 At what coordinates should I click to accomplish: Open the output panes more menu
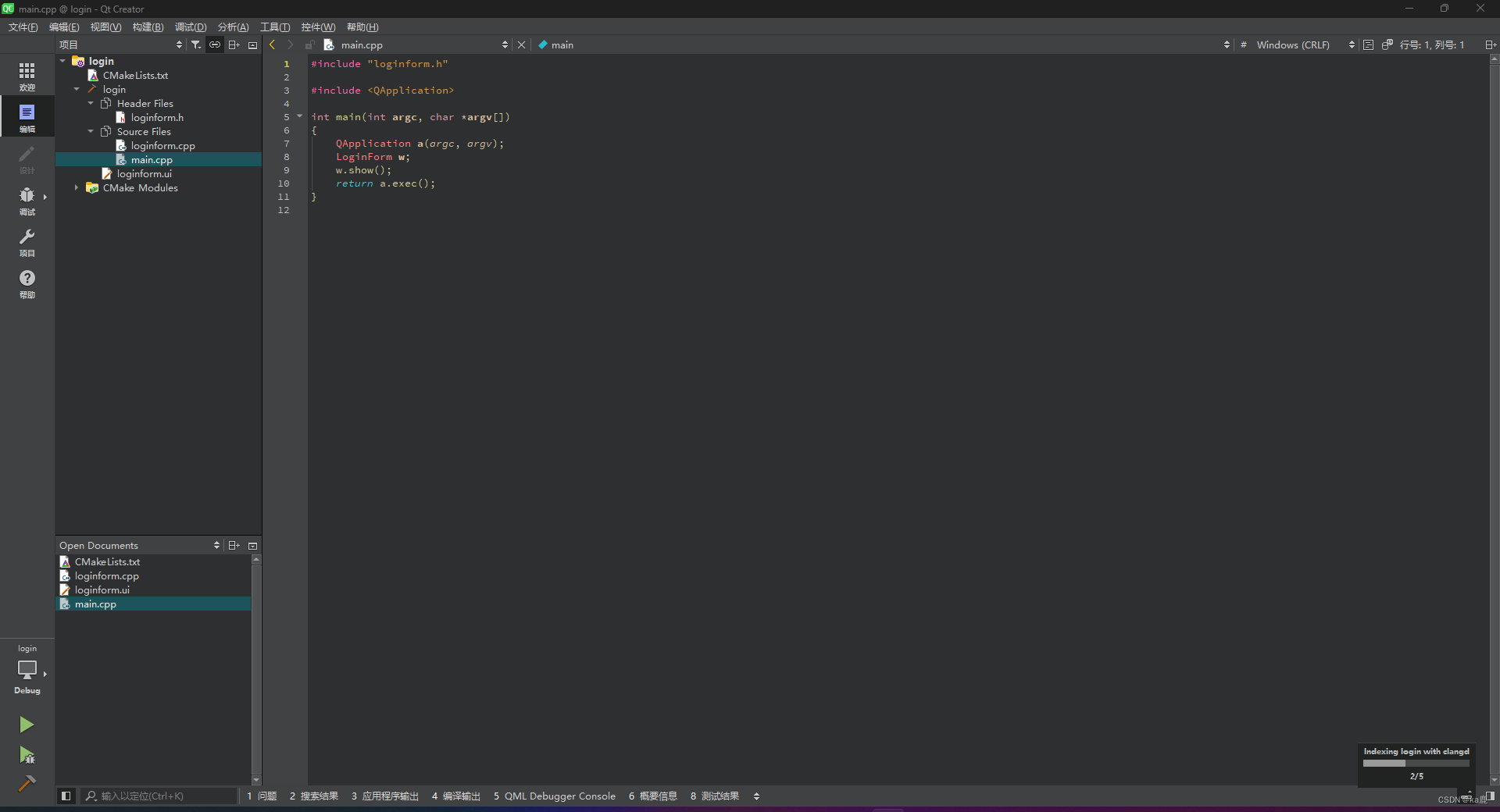click(x=756, y=796)
